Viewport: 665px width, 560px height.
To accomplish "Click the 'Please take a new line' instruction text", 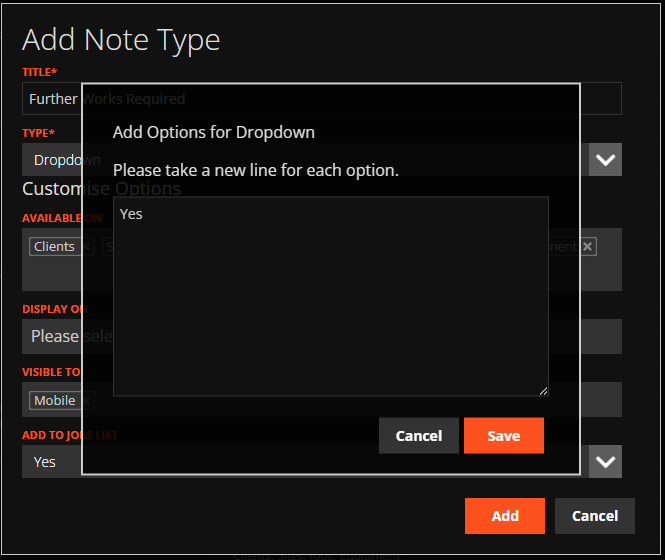I will (256, 170).
